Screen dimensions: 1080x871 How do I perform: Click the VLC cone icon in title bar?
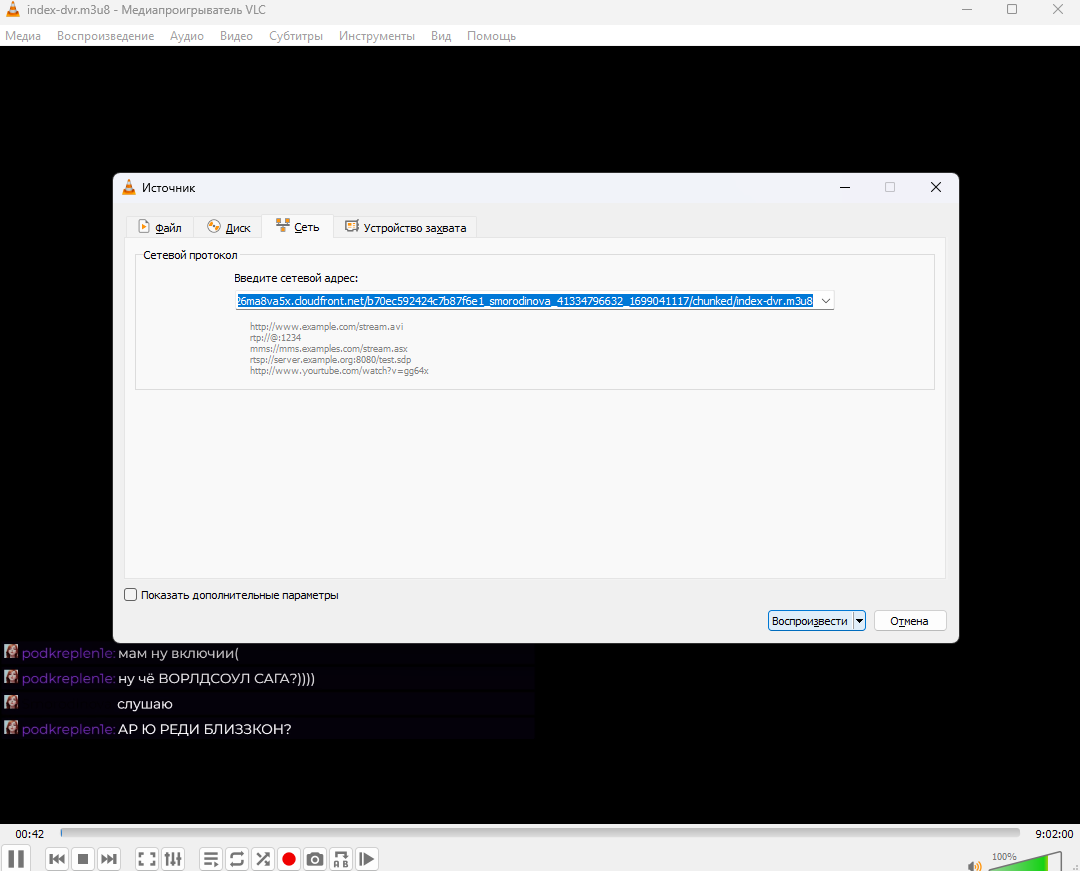pyautogui.click(x=12, y=10)
